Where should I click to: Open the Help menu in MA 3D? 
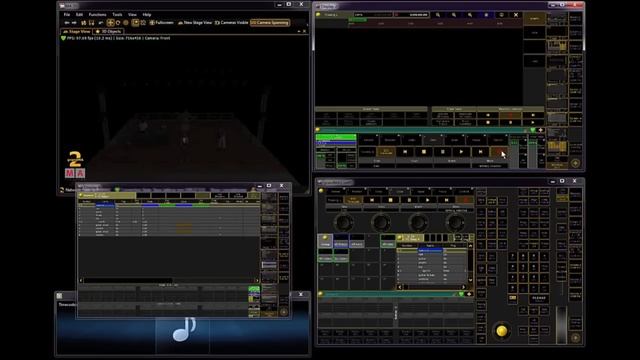147,14
